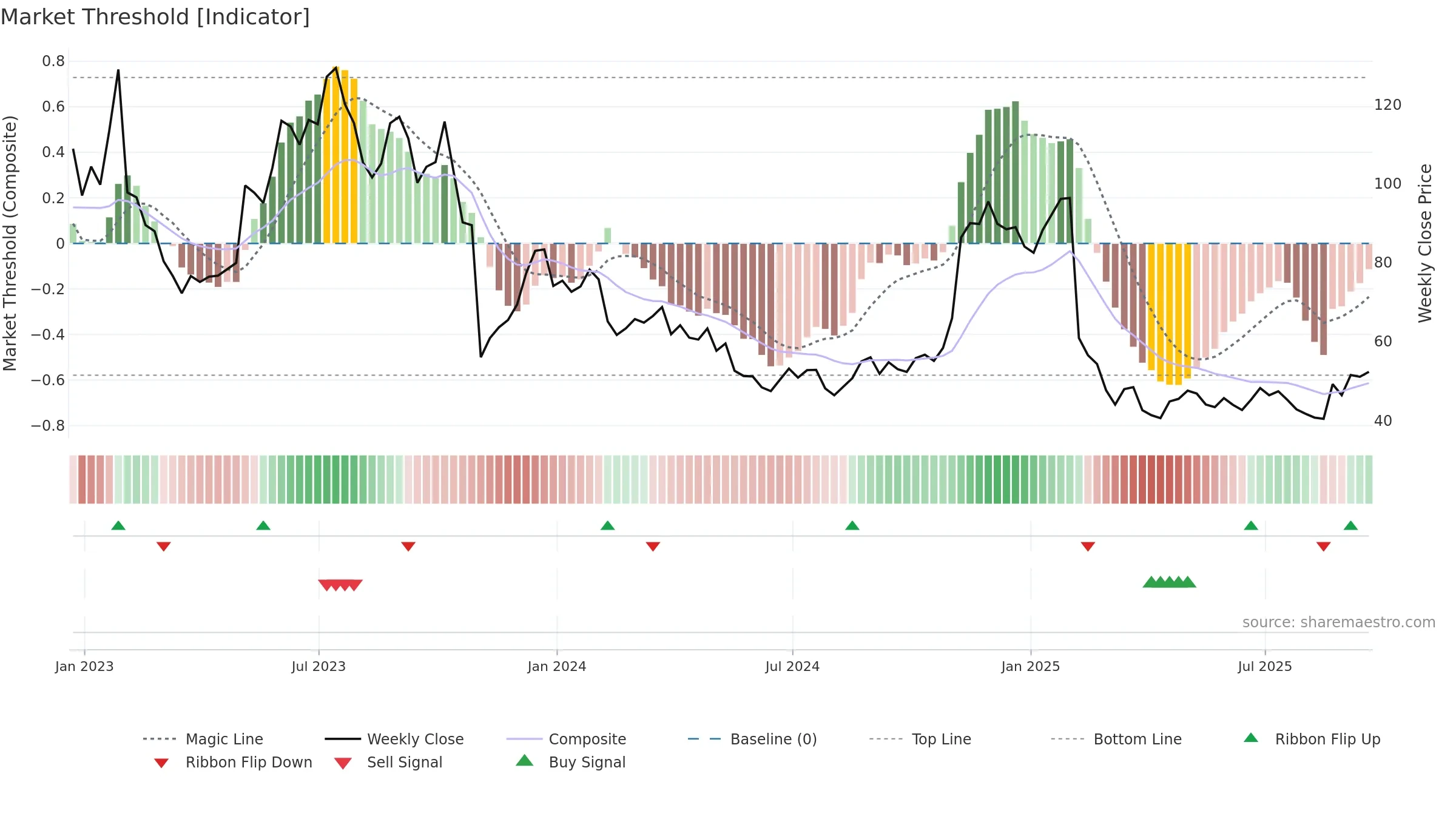Click the red ribbon flip down triangle after Jul 2023
Screen dimensions: 1456x819
point(408,547)
